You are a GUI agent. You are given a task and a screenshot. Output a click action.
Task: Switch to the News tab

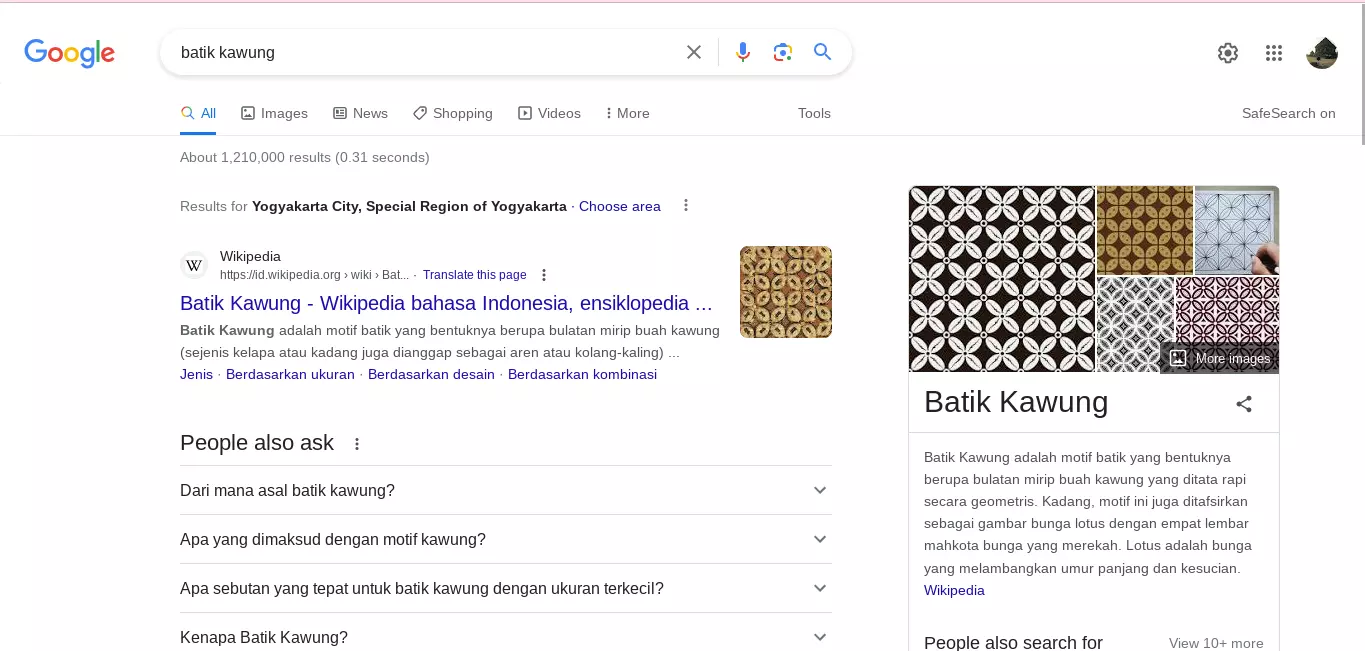360,113
